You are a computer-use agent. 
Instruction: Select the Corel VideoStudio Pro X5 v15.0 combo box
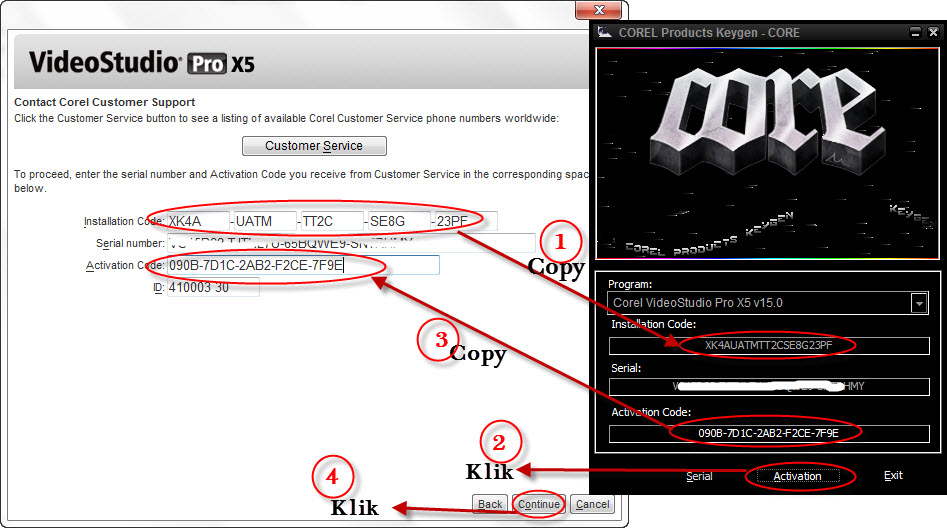point(768,303)
